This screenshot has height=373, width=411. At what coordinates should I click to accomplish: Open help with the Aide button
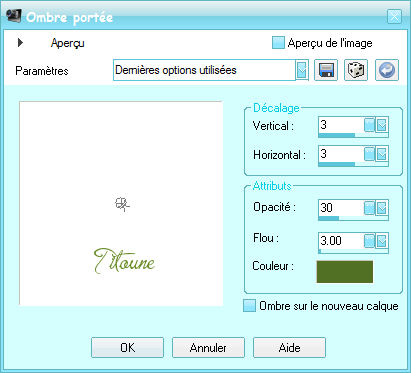coord(289,347)
